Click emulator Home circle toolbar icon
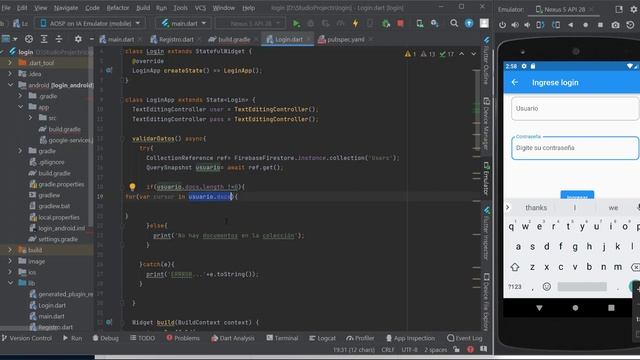This screenshot has height=360, width=640. point(585,25)
